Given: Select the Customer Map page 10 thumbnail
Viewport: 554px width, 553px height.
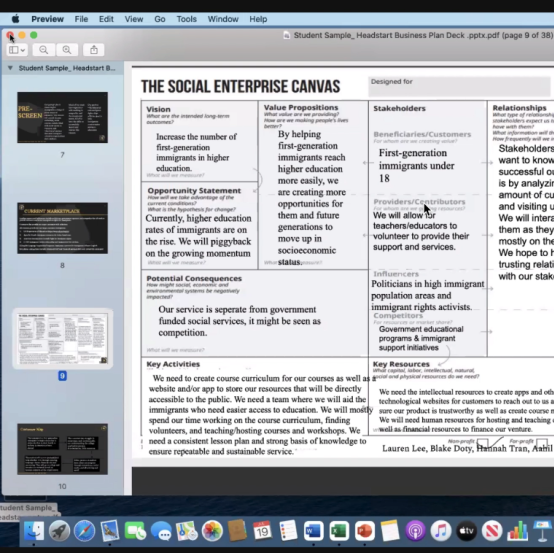Looking at the screenshot, I should click(x=63, y=449).
